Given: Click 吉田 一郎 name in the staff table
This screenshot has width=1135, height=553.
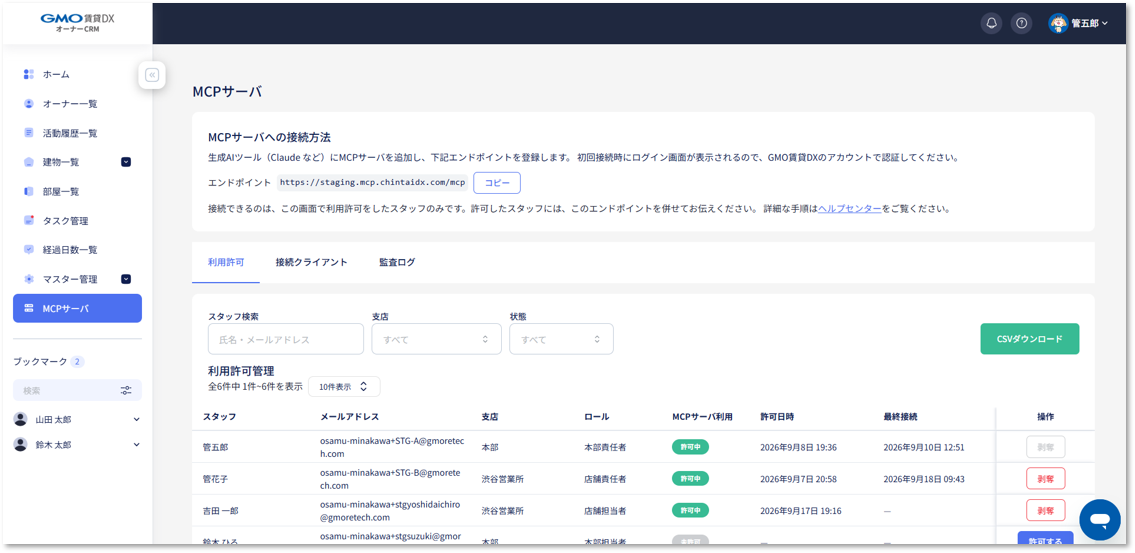Looking at the screenshot, I should click(x=220, y=511).
